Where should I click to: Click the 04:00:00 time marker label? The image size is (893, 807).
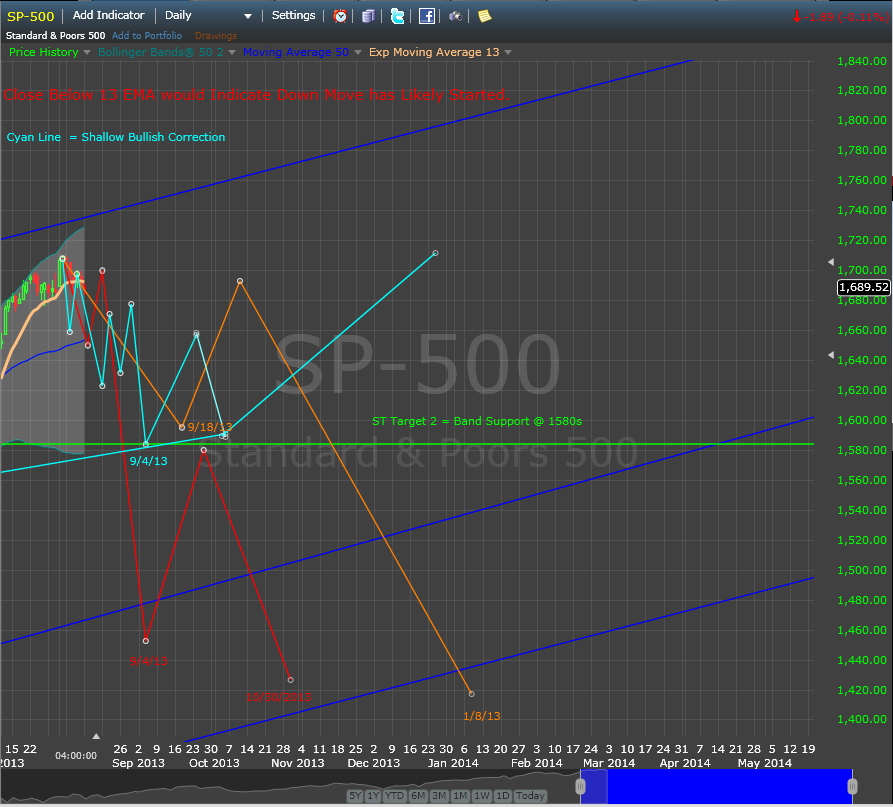pos(76,756)
